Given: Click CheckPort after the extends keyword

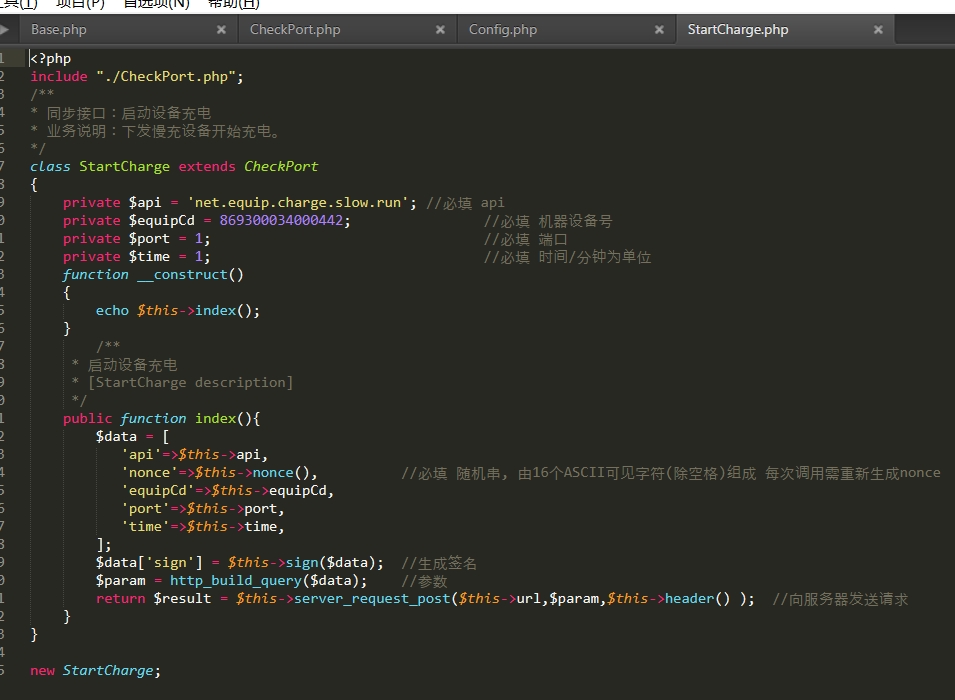Looking at the screenshot, I should pyautogui.click(x=281, y=167).
